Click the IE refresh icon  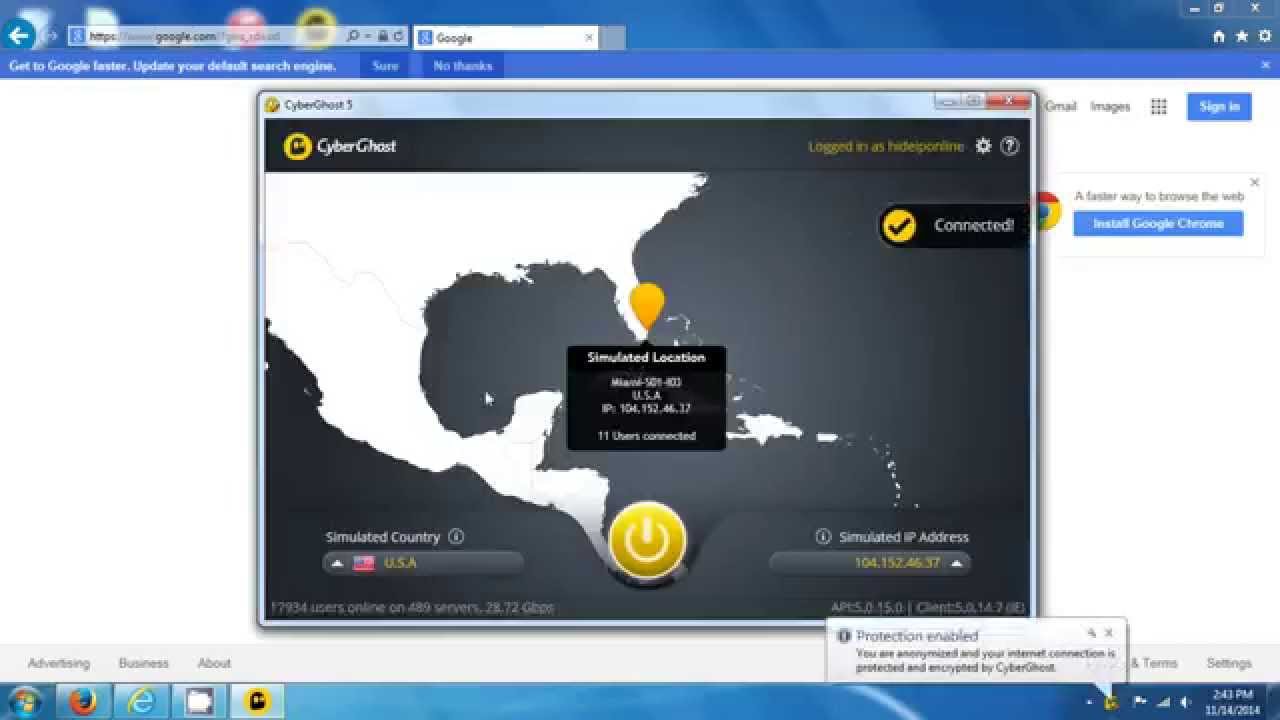point(399,36)
